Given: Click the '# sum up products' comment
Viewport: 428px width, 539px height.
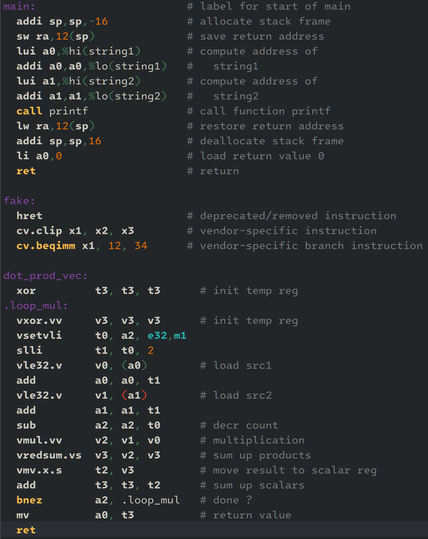Looking at the screenshot, I should [x=255, y=455].
